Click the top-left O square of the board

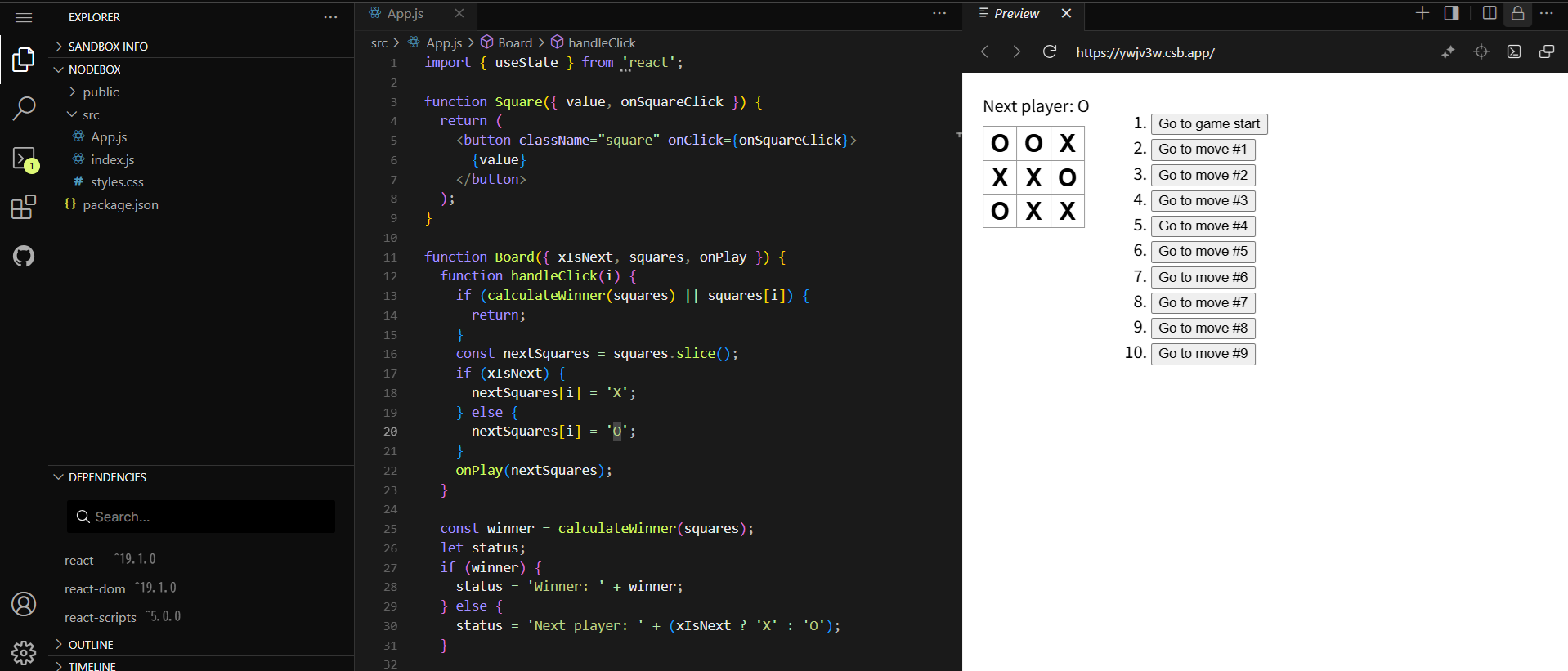[1000, 143]
